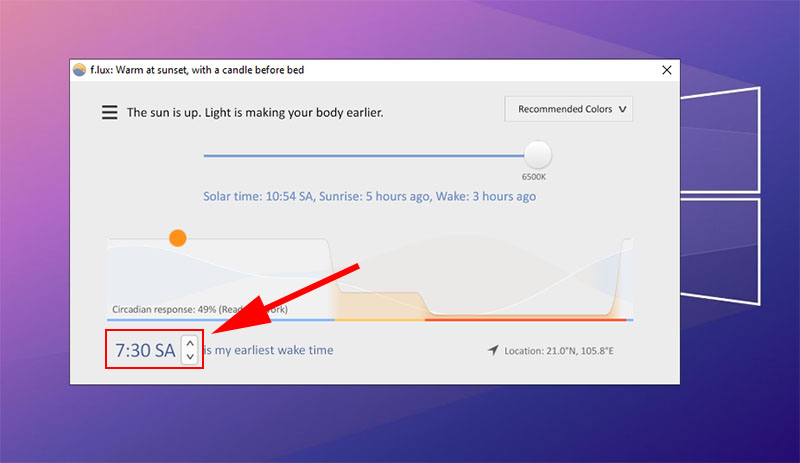Click 'The sun is up' status message
Image resolution: width=800 pixels, height=463 pixels.
click(255, 112)
